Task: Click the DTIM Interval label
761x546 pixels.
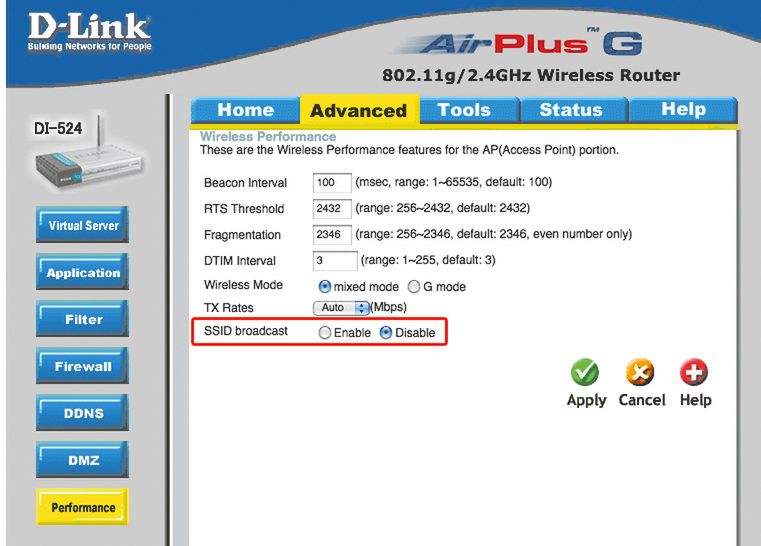Action: pos(240,261)
